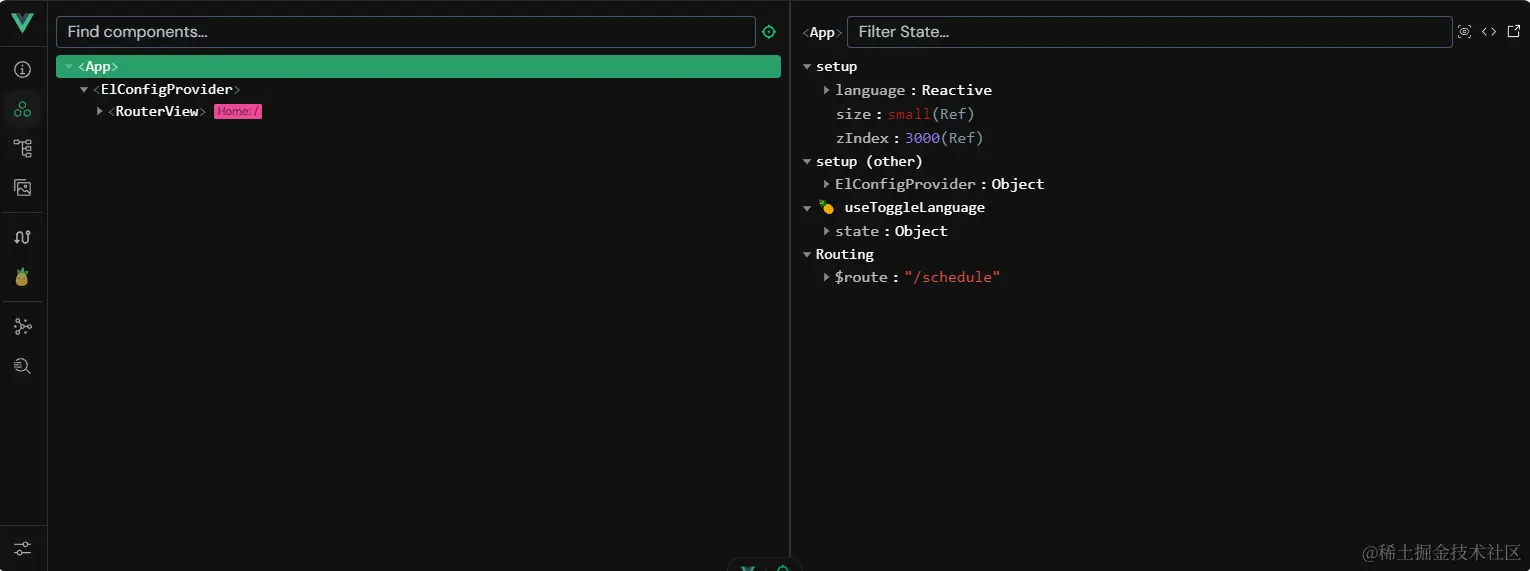Open the Pinia pineapple panel
This screenshot has height=571, width=1530.
point(22,277)
